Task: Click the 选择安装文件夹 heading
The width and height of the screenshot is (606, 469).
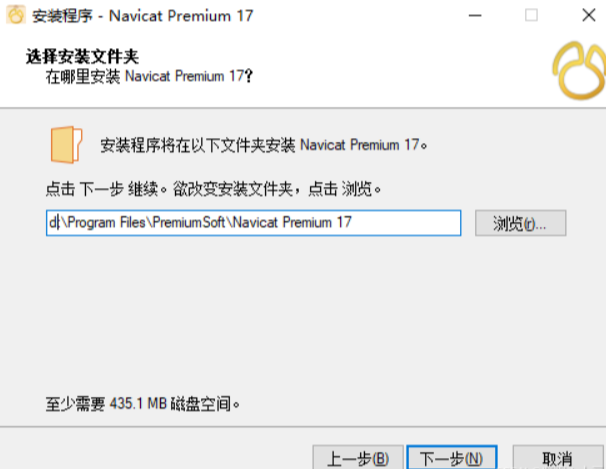Action: pyautogui.click(x=82, y=57)
